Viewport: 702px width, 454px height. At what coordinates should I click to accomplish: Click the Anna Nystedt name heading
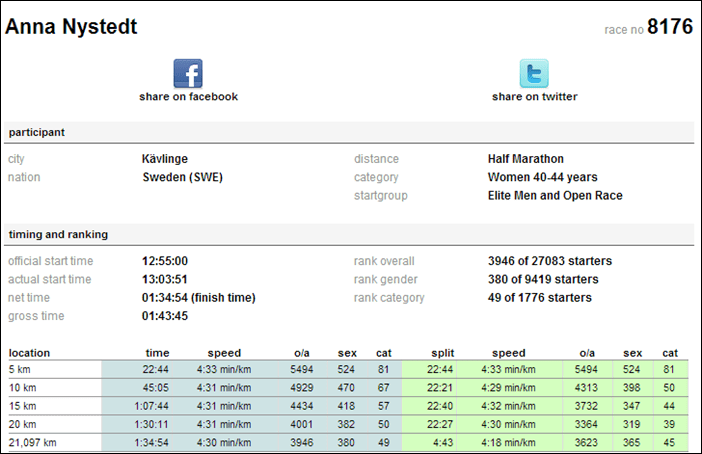pos(71,27)
